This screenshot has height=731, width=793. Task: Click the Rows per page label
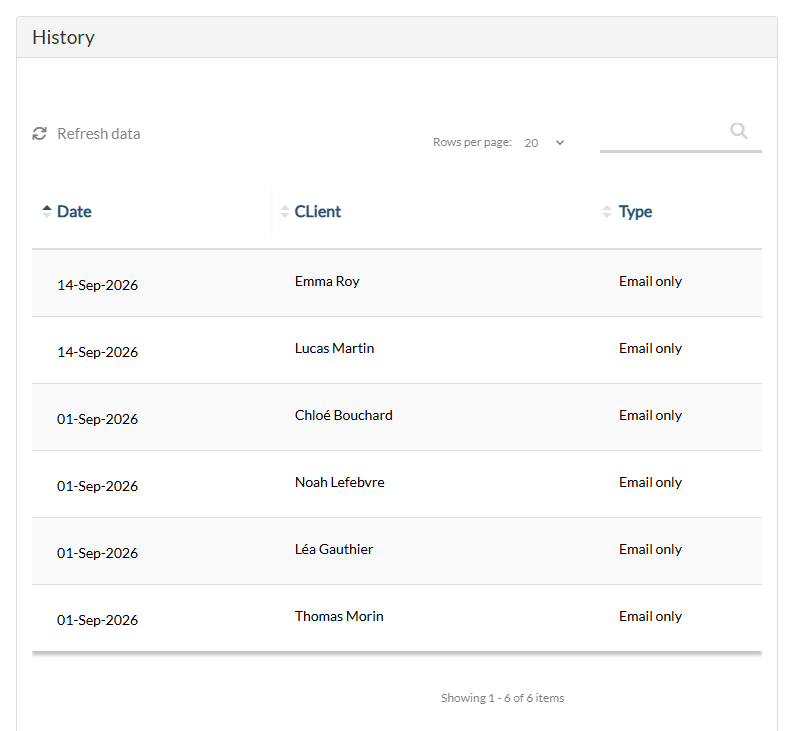coord(472,142)
